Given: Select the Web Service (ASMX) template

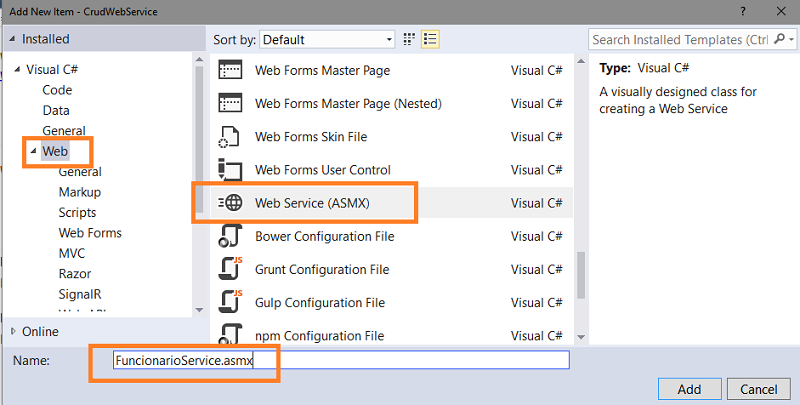Looking at the screenshot, I should point(391,203).
